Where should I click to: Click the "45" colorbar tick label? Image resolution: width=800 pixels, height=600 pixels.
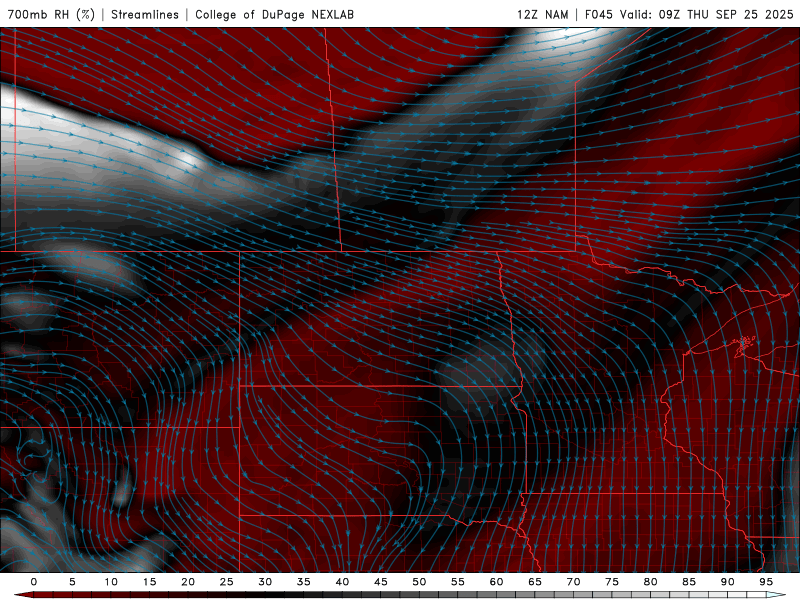[381, 582]
